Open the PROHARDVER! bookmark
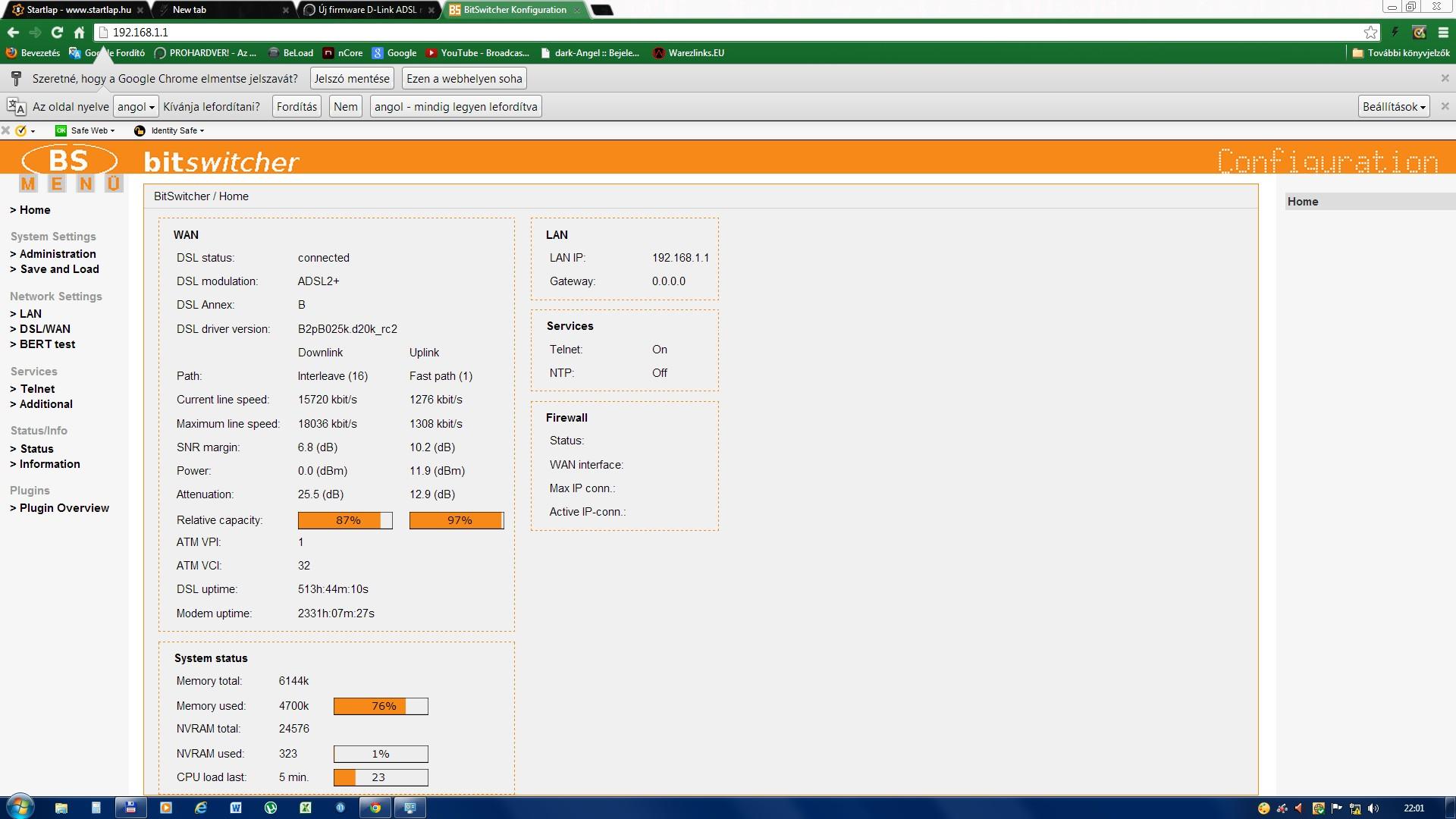This screenshot has width=1456, height=819. point(206,53)
